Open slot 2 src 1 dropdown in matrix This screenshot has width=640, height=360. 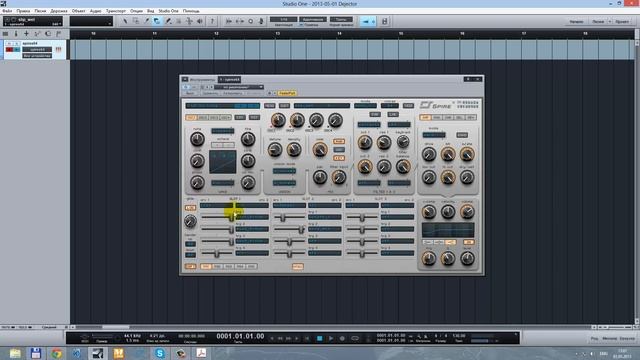(289, 205)
